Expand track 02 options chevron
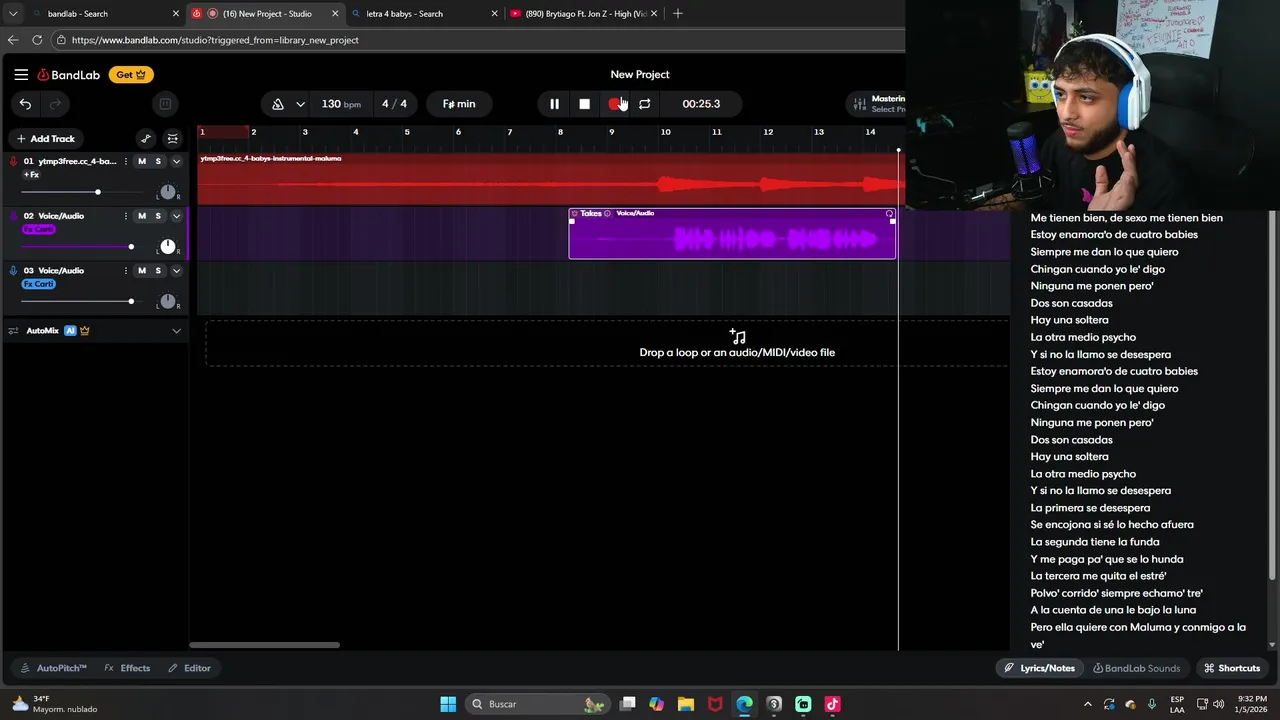This screenshot has height=720, width=1280. pos(176,216)
